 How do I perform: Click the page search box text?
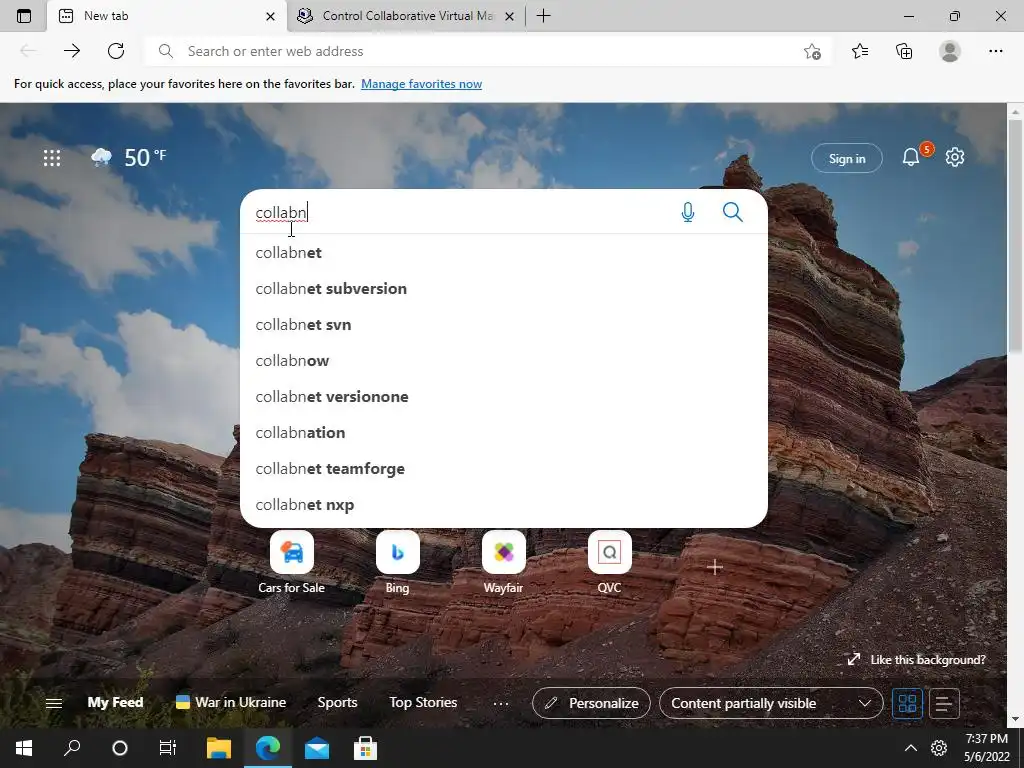click(281, 213)
